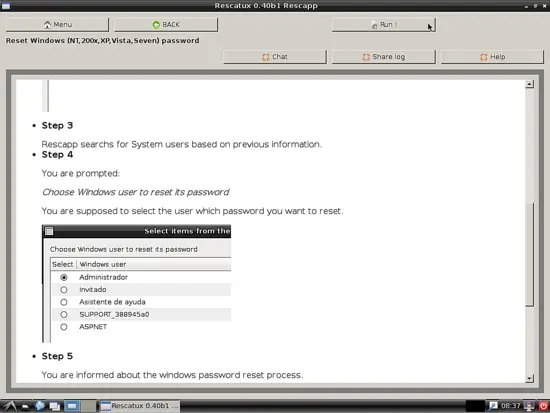This screenshot has width=550, height=413.
Task: Click the iconify all windows taskbar icon
Action: [54, 406]
